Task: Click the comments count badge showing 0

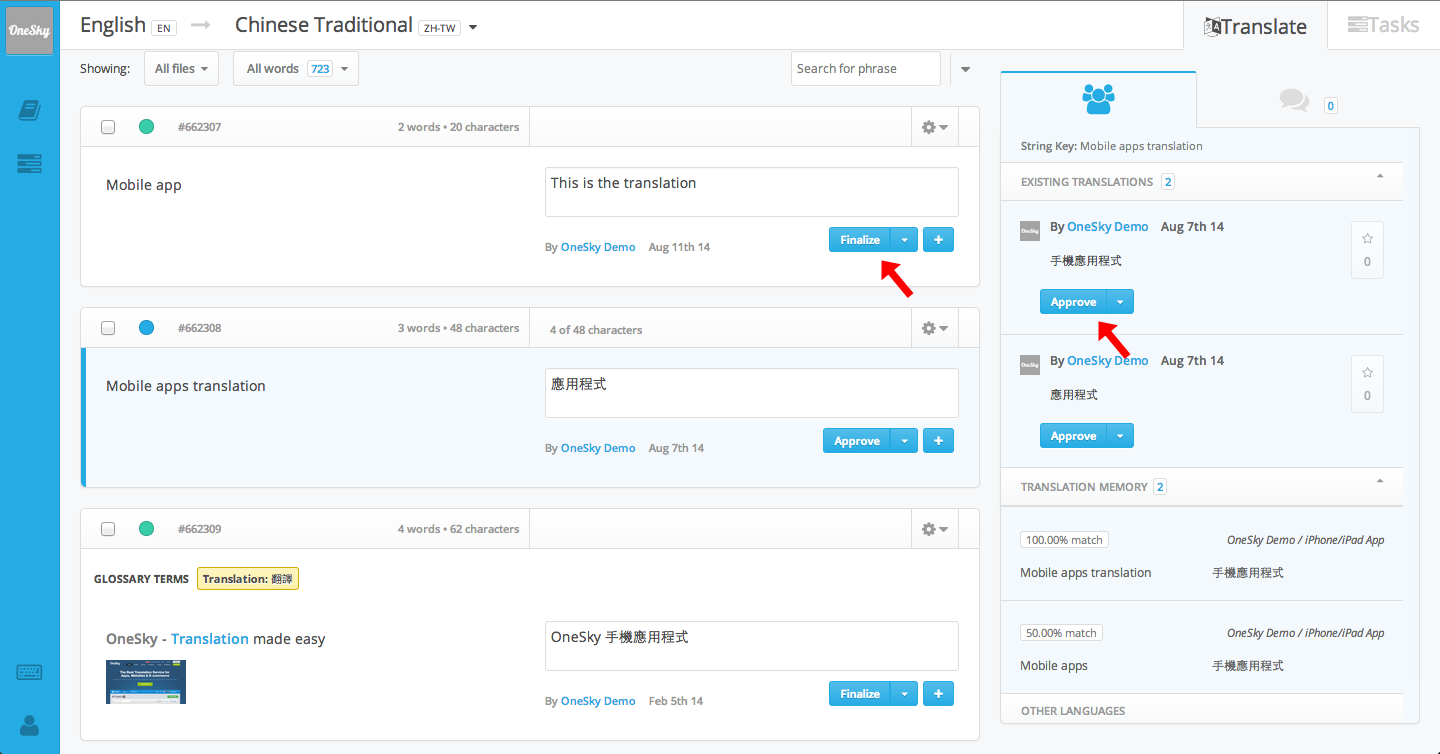Action: (1330, 105)
